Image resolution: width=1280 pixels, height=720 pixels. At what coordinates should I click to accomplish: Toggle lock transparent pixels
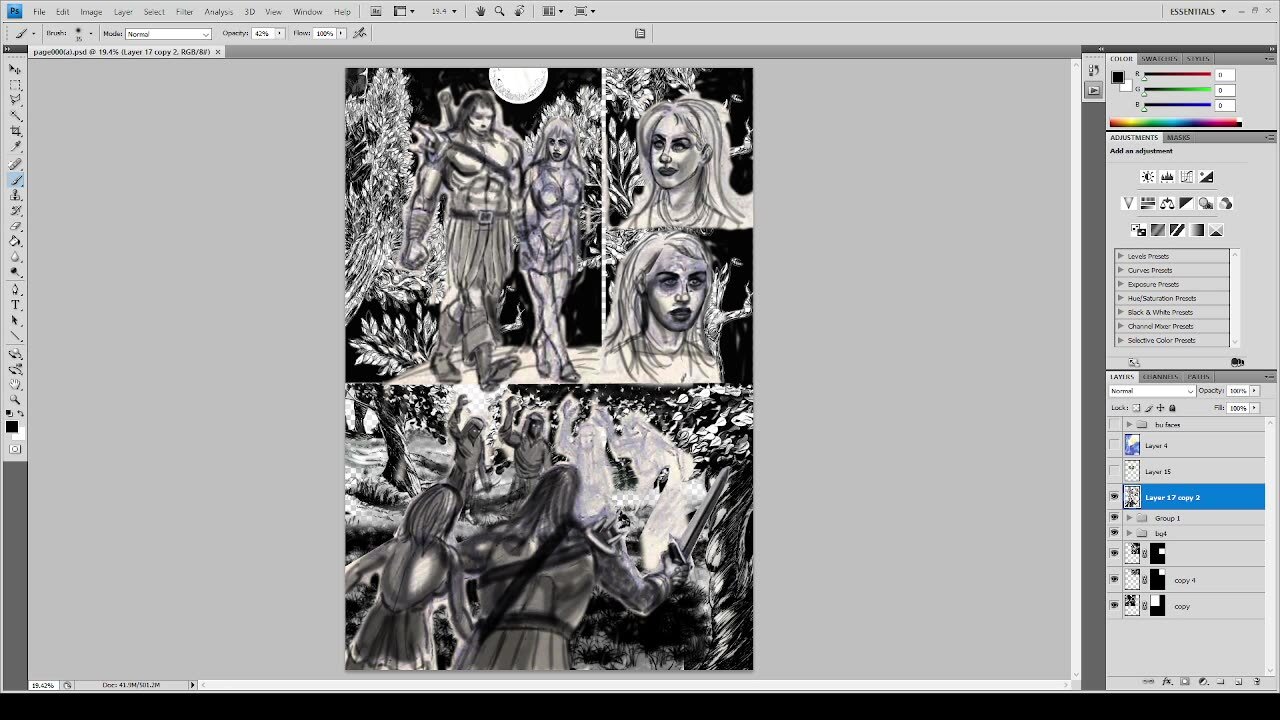point(1137,408)
